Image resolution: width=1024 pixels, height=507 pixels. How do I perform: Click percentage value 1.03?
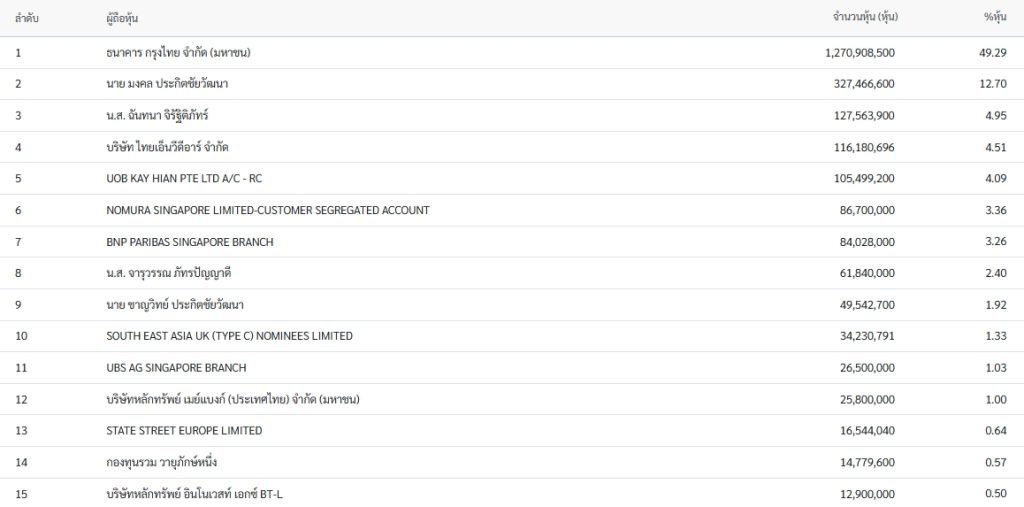click(x=996, y=368)
